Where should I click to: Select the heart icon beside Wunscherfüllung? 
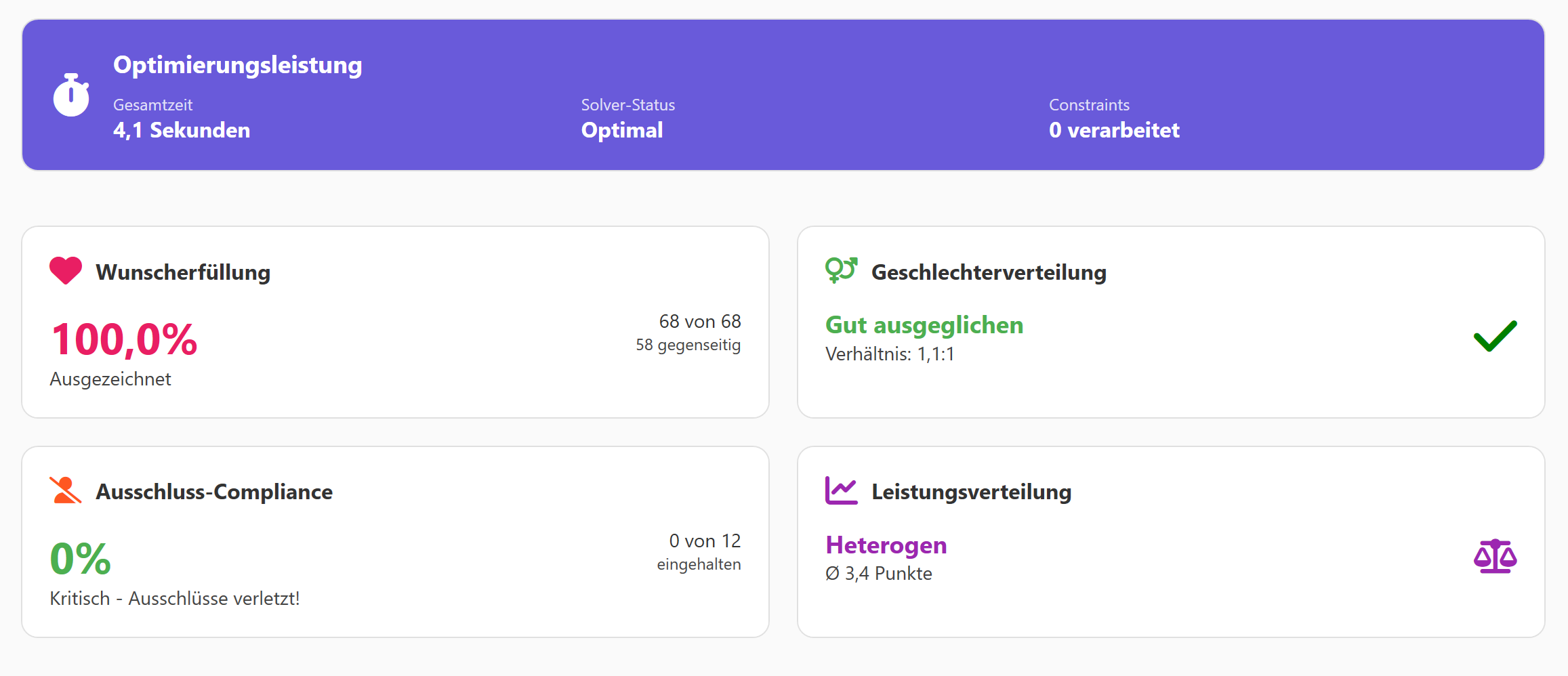[65, 272]
